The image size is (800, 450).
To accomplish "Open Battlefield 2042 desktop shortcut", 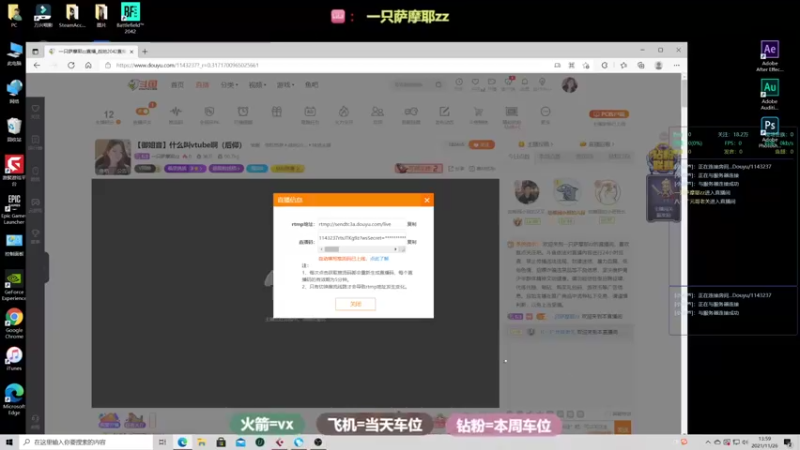I will [130, 18].
